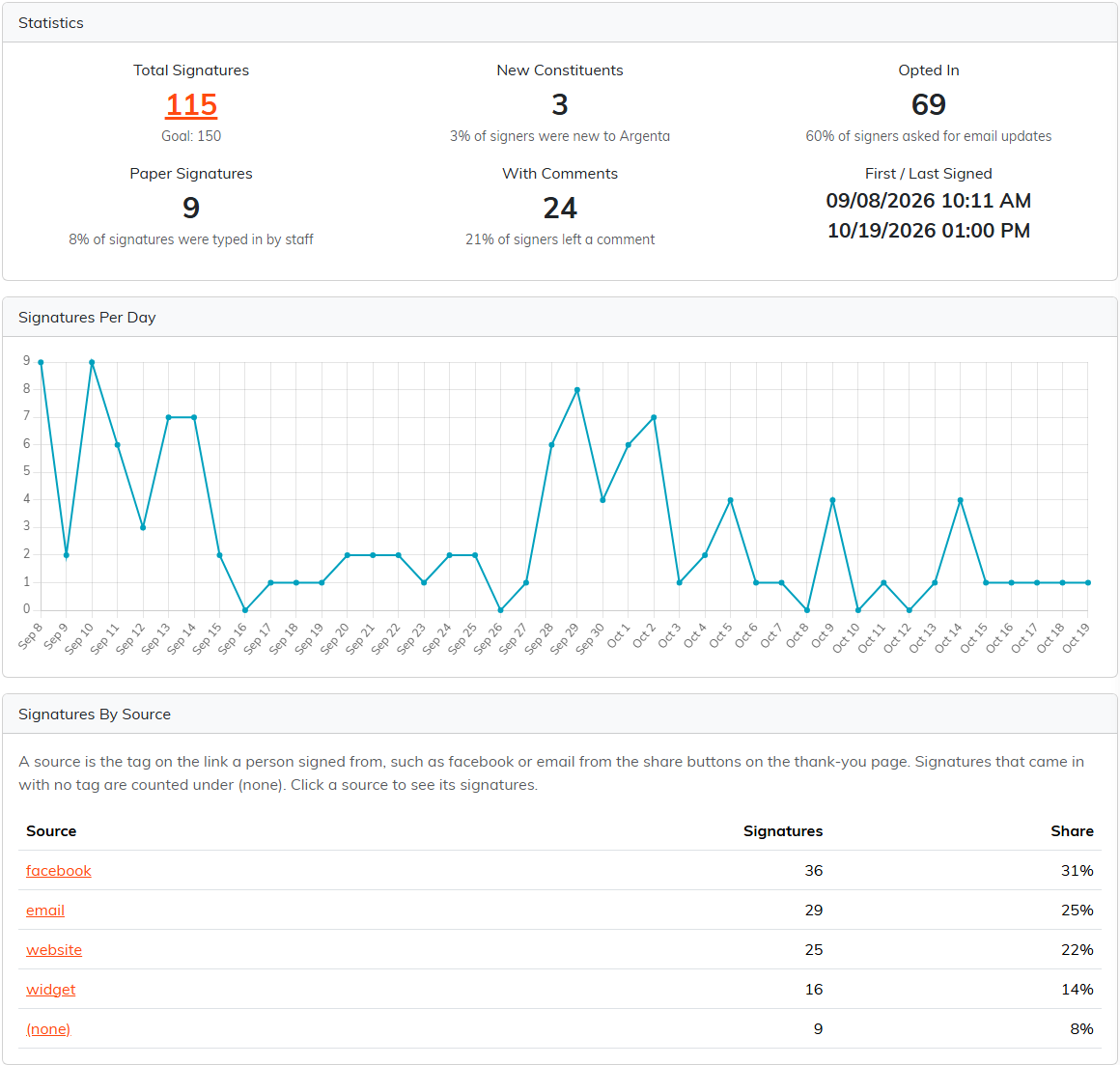Click facebook share 31%
The height and width of the screenshot is (1065, 1120).
1078,871
